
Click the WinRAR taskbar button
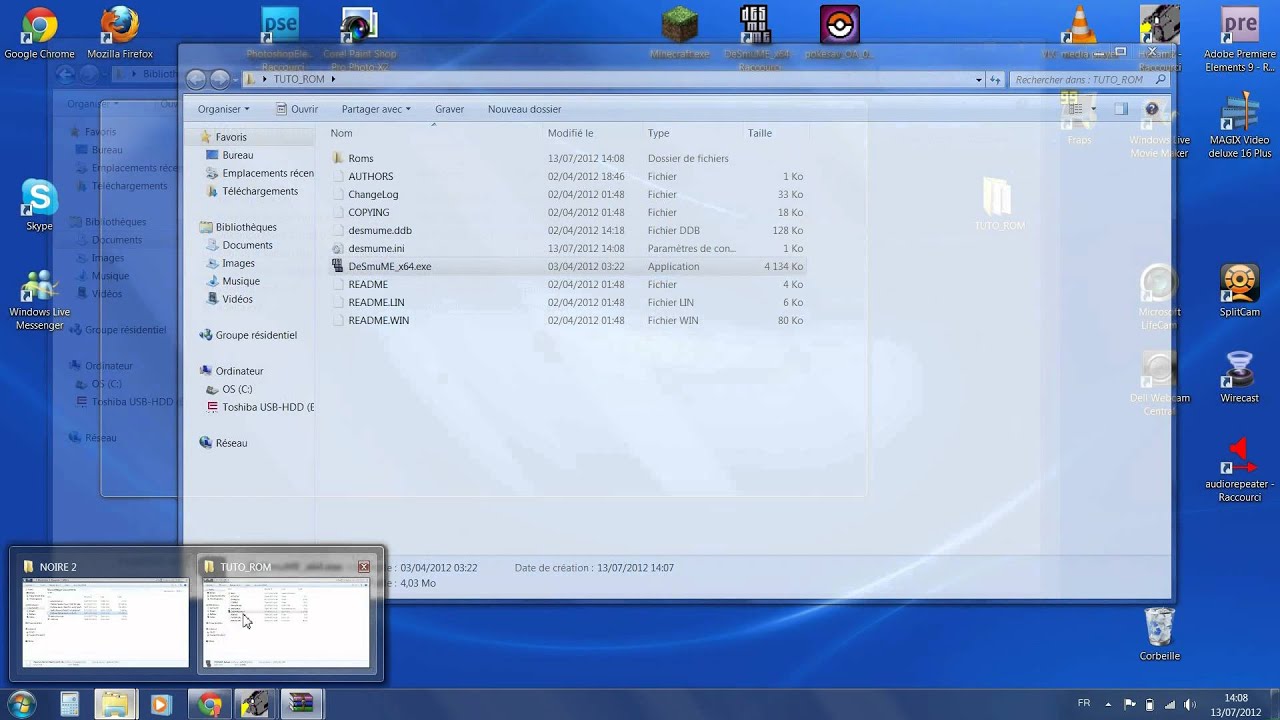point(299,704)
